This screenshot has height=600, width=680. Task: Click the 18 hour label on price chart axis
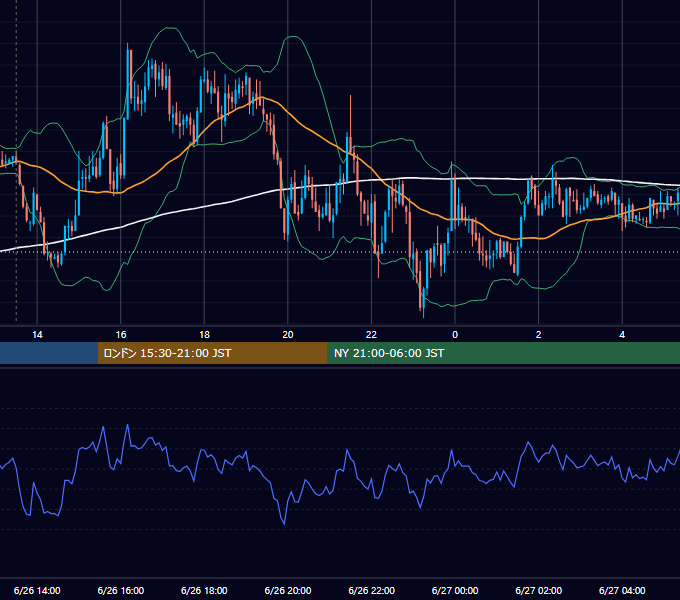coord(204,334)
